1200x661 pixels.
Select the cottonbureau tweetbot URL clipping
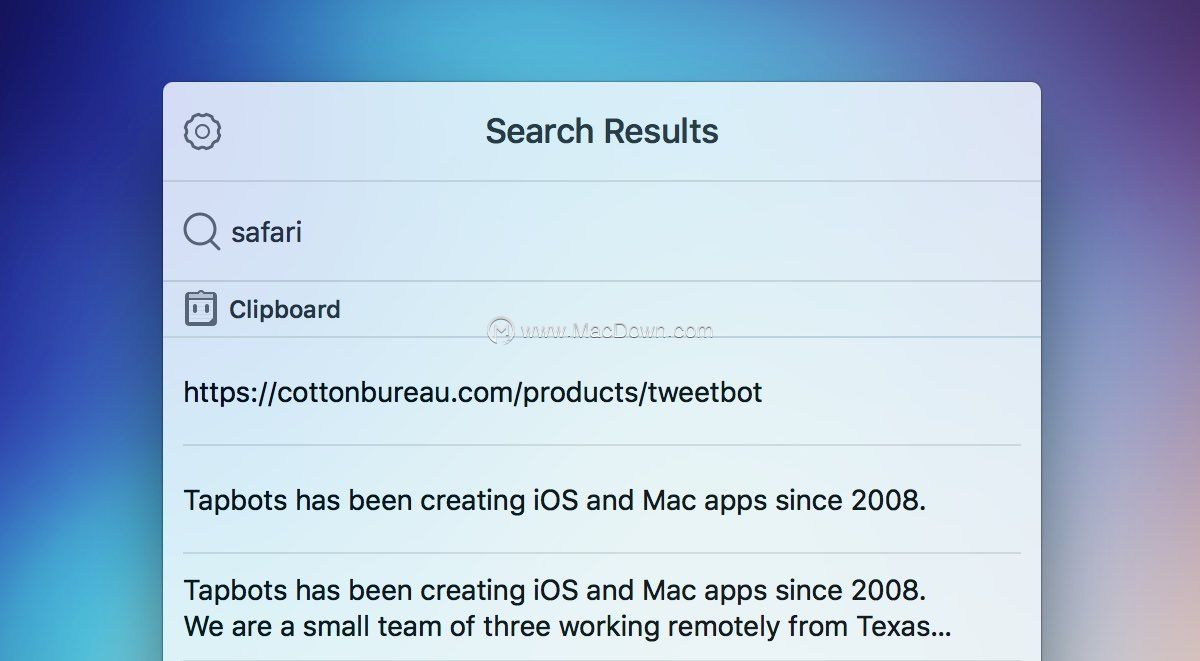click(602, 392)
